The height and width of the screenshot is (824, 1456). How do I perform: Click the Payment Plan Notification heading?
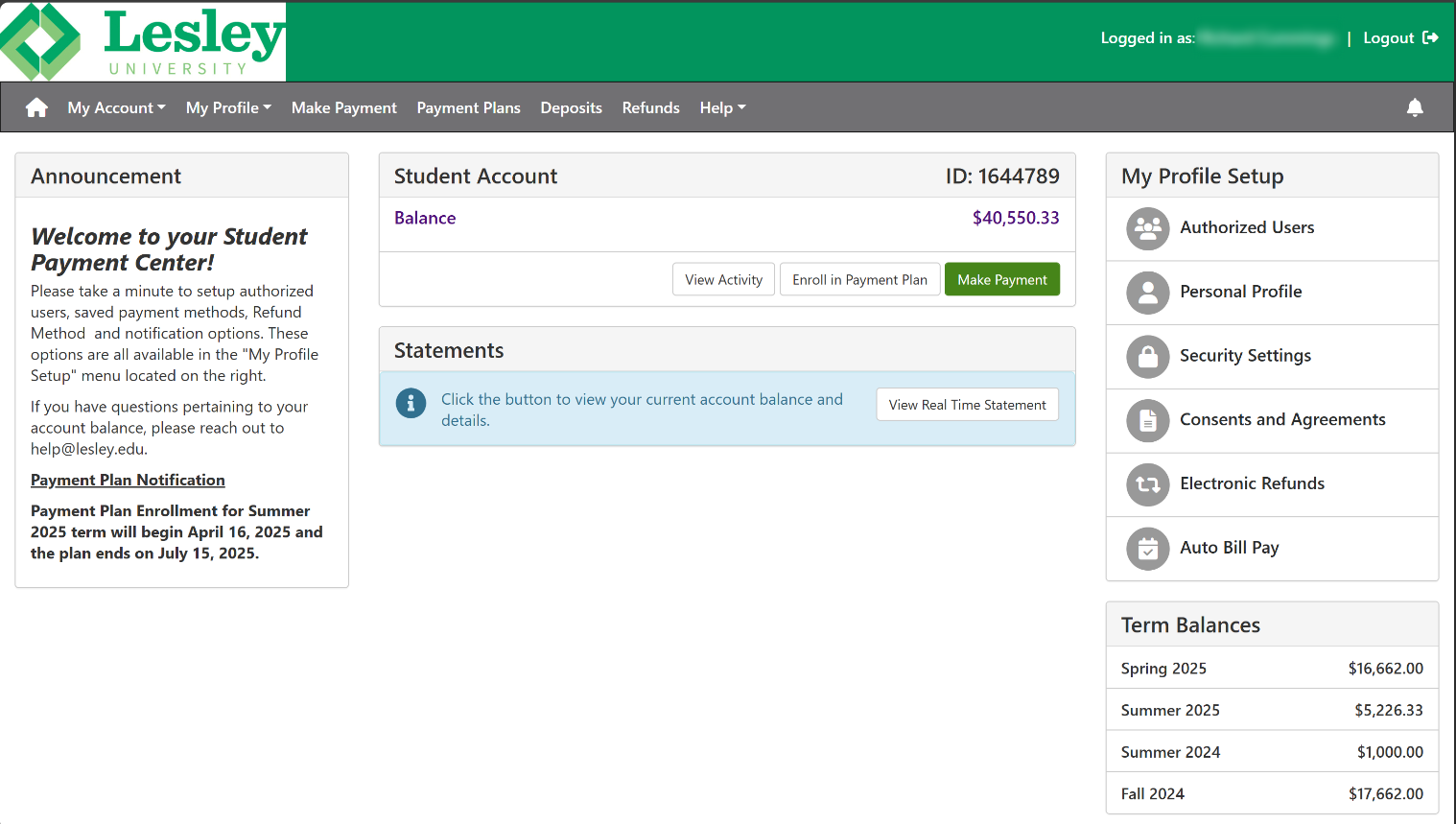point(128,480)
